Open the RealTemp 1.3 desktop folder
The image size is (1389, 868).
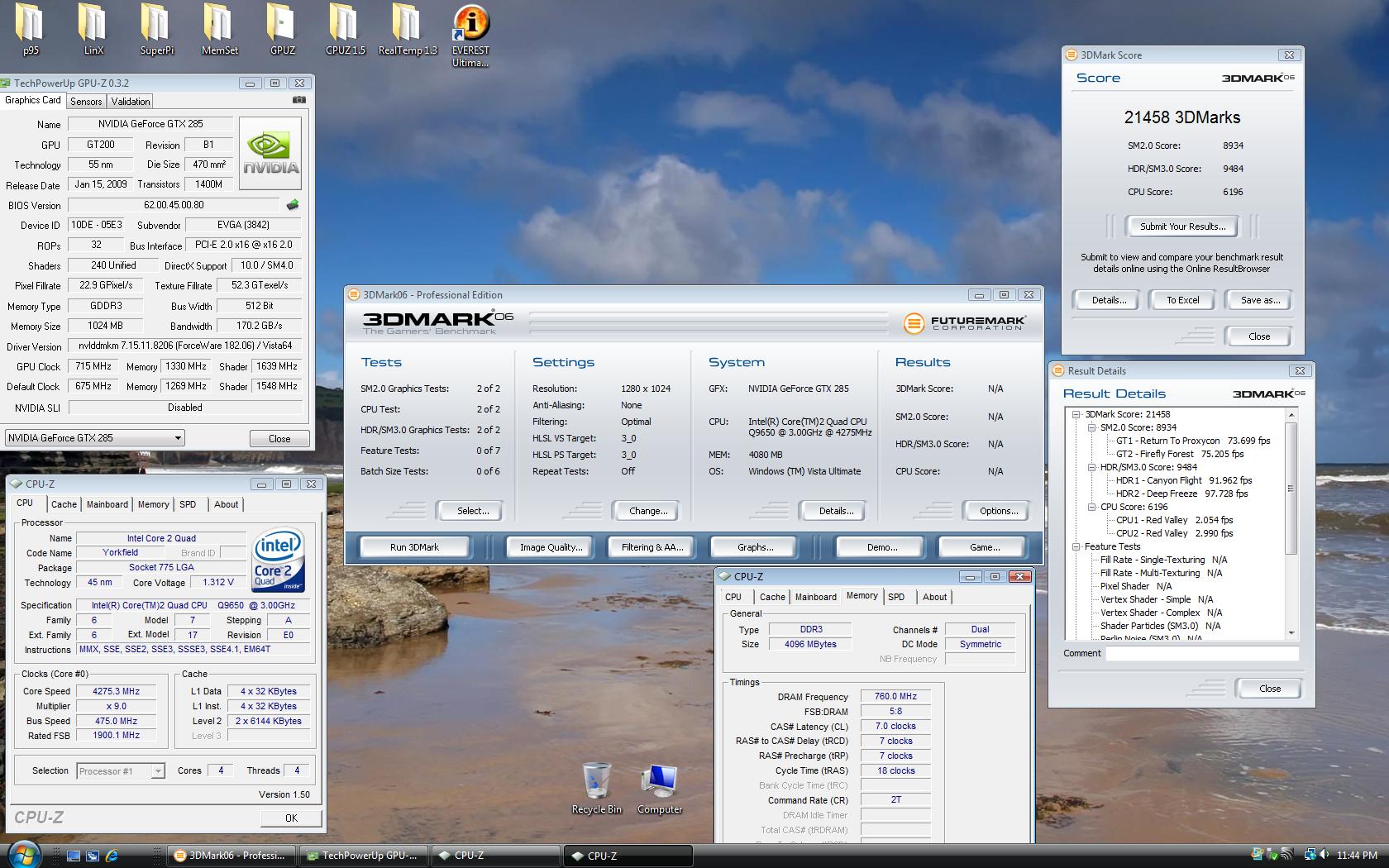pyautogui.click(x=408, y=29)
